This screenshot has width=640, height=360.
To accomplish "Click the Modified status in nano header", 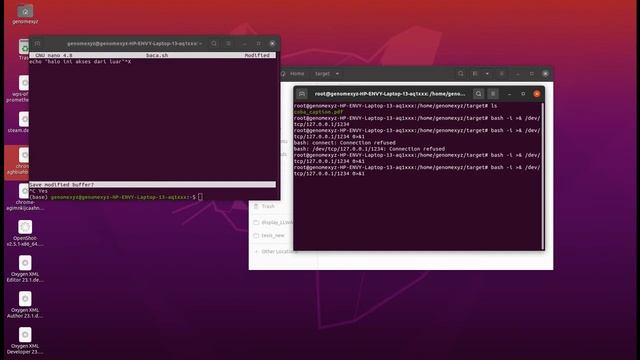I will click(x=257, y=55).
